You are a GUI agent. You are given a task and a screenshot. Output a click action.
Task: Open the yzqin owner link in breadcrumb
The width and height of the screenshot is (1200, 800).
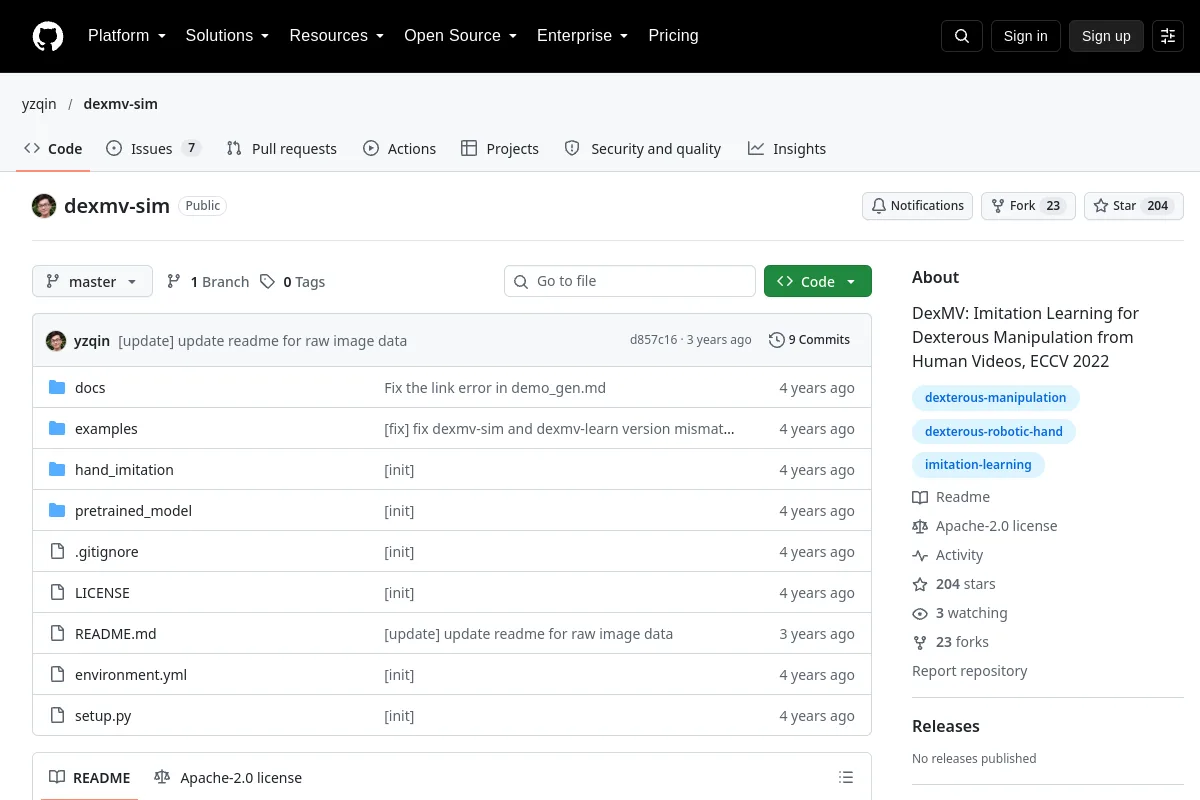pos(39,104)
